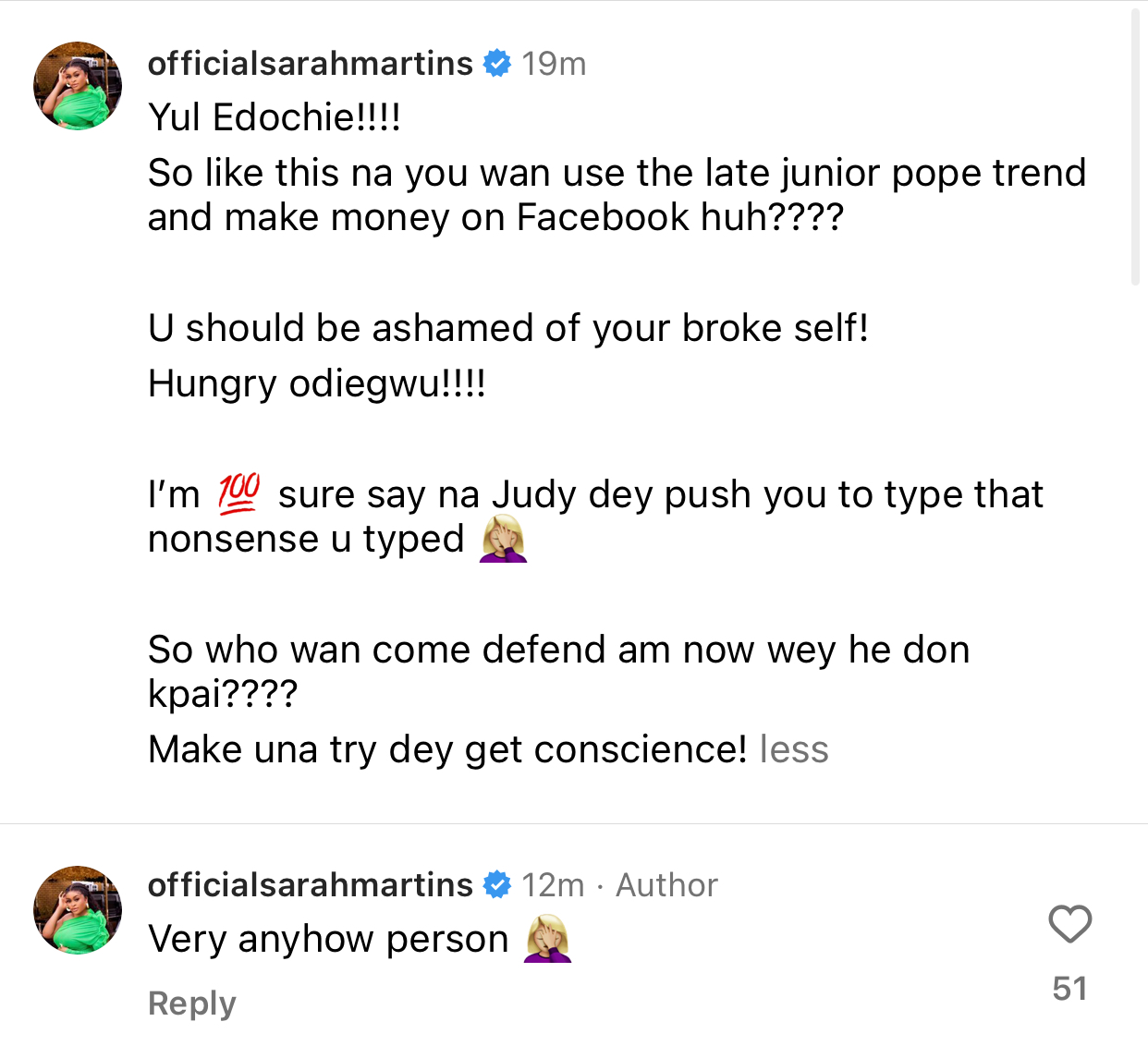This screenshot has width=1148, height=1046.
Task: Tap the comment text 'Yul Edochie!!!!'
Action: tap(271, 117)
